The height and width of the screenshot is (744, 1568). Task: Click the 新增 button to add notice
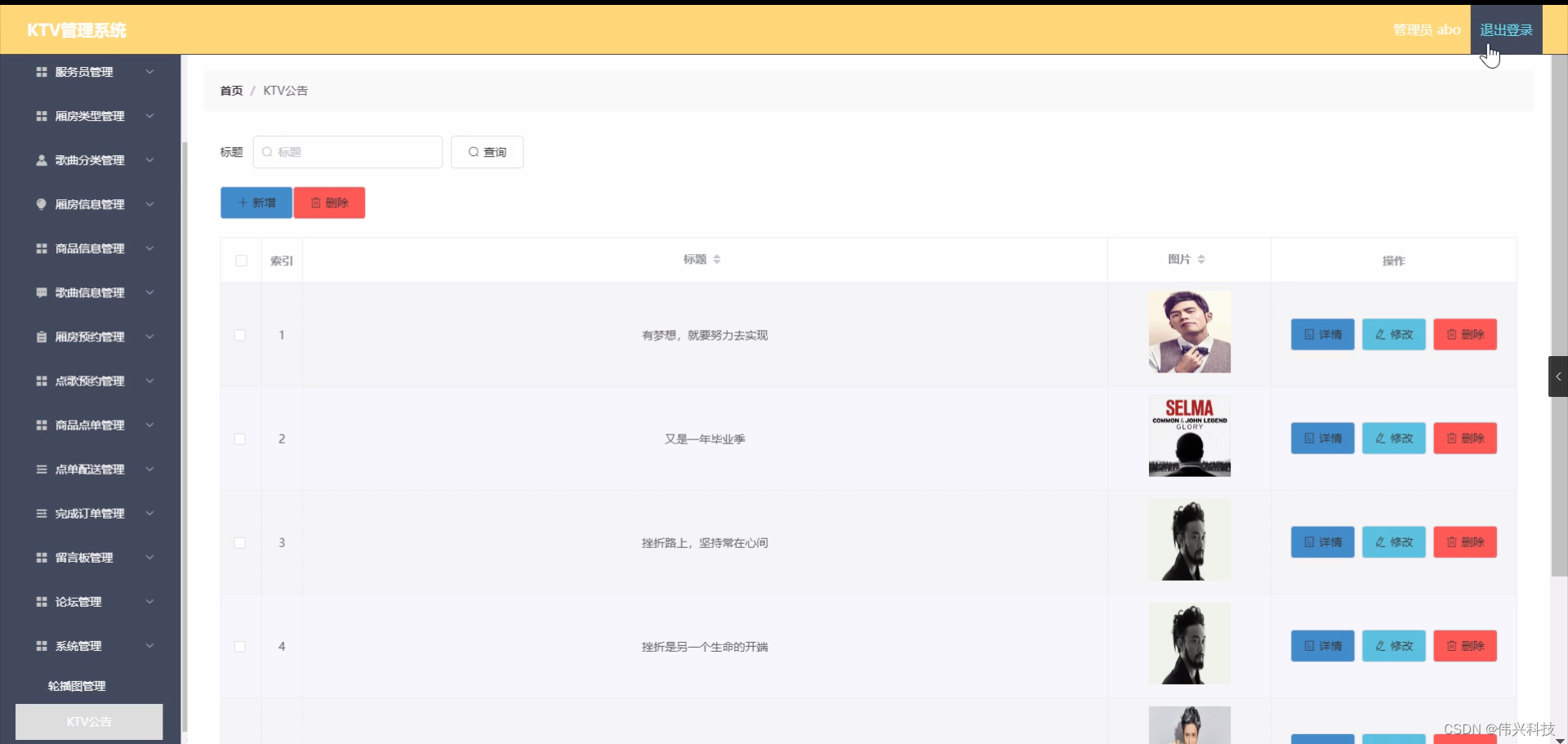(256, 203)
